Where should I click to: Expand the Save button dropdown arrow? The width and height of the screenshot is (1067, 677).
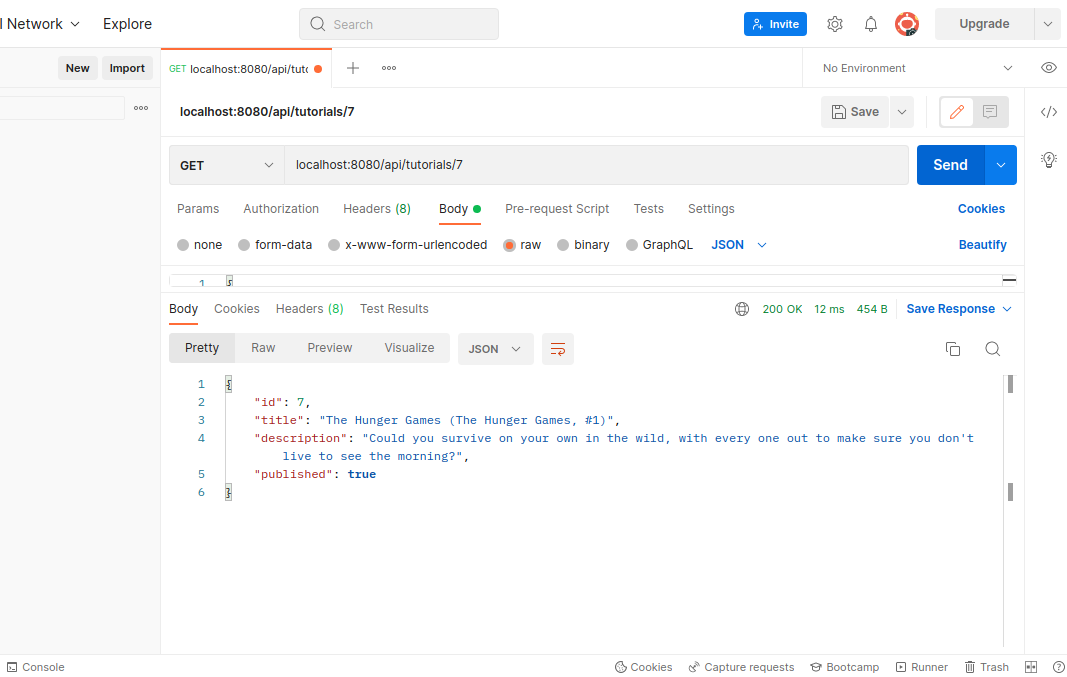tap(902, 112)
